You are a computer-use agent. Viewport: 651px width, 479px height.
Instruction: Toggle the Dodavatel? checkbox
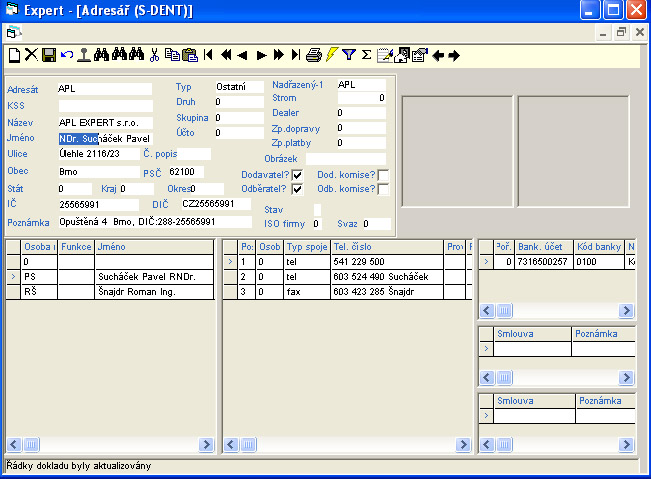pos(297,175)
